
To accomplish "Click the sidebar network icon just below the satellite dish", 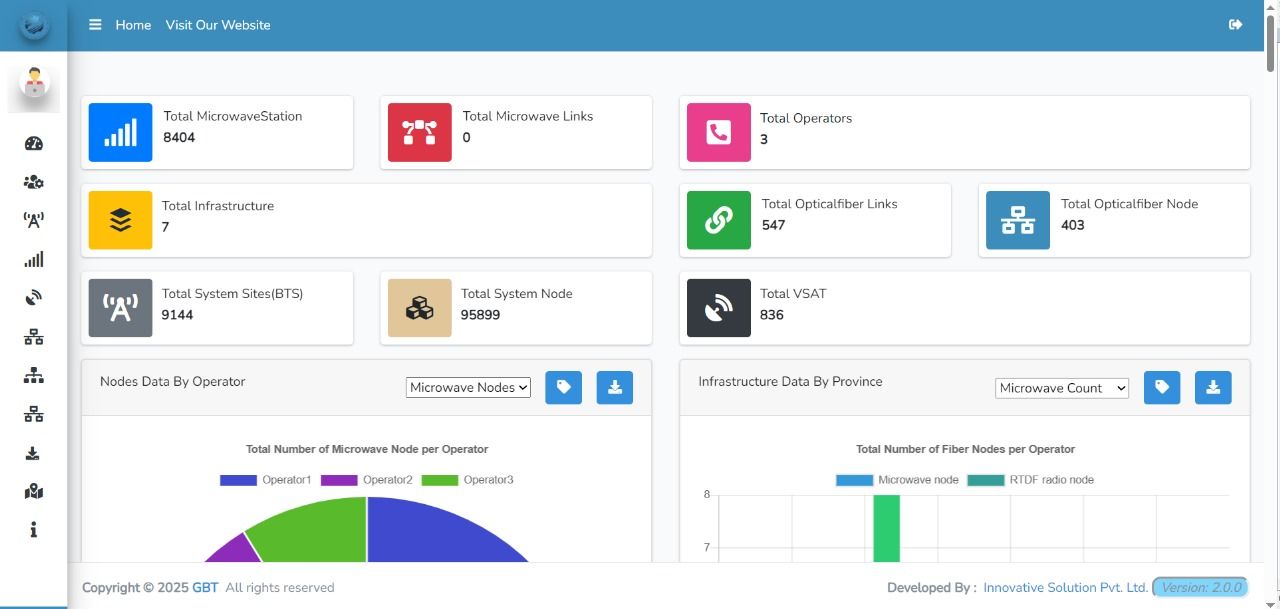I will click(x=34, y=337).
